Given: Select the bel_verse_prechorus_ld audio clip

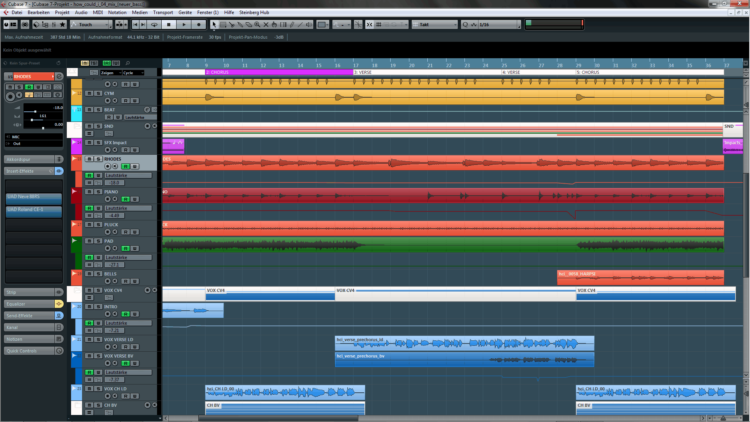Looking at the screenshot, I should (x=464, y=343).
